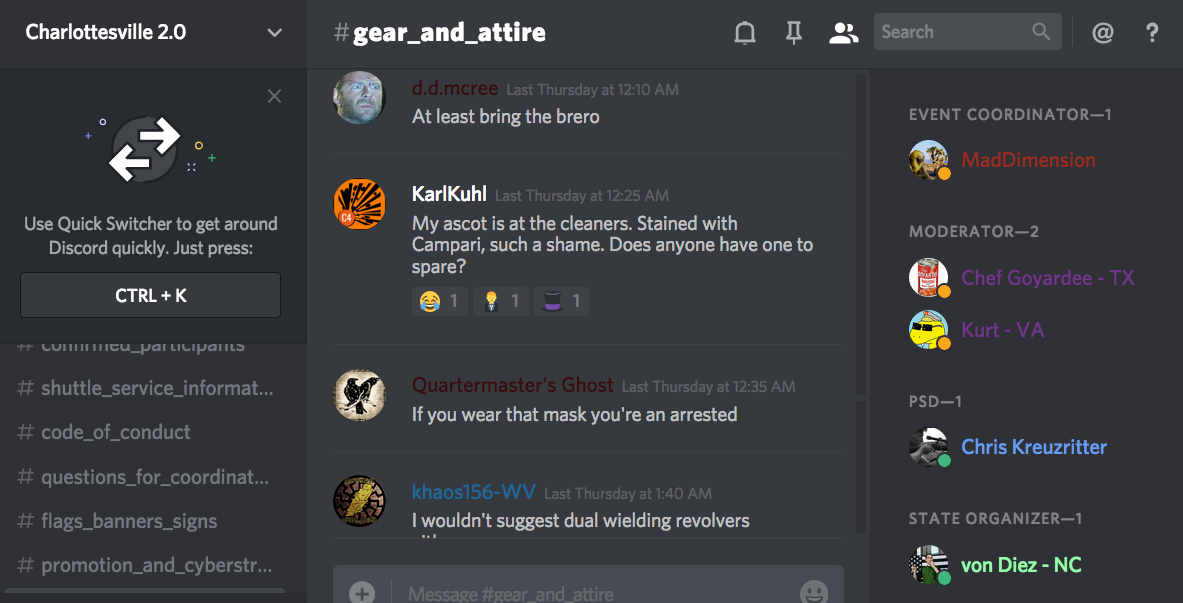
Task: Expand the Charlottesville 2.0 server dropdown
Action: pos(275,32)
